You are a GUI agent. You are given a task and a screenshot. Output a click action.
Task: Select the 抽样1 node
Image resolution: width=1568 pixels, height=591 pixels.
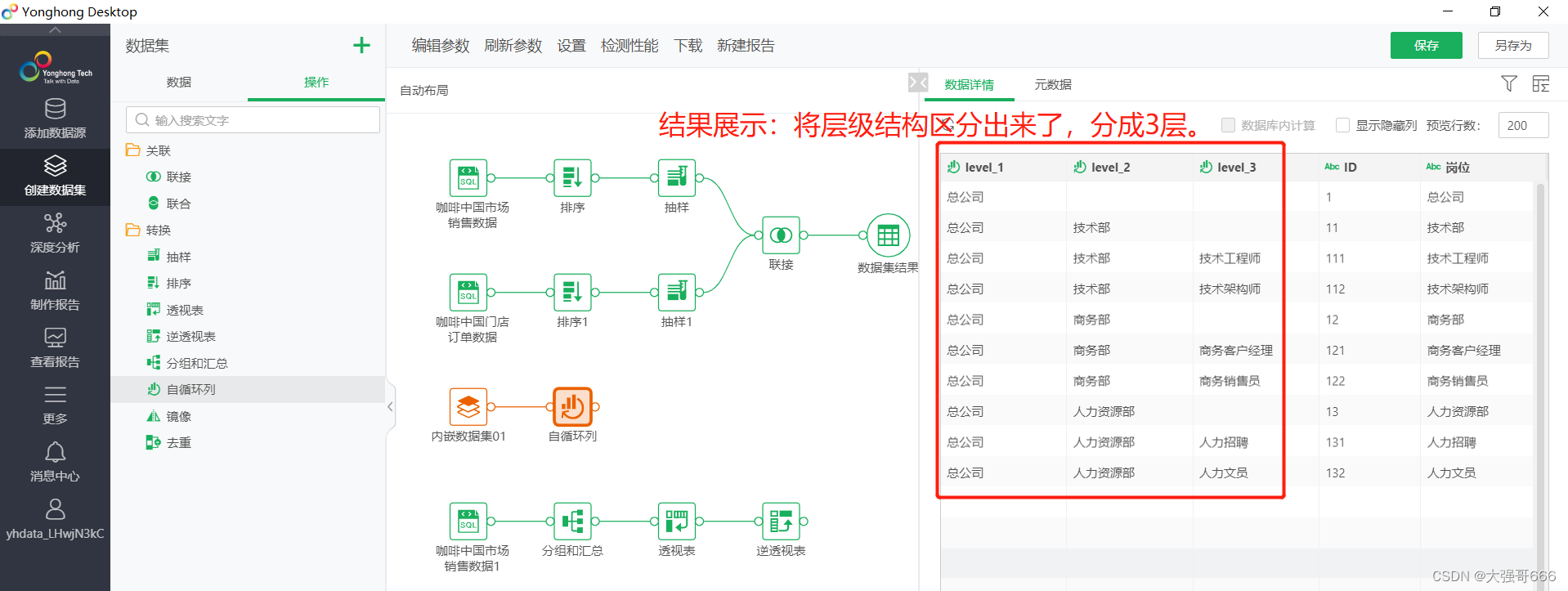677,292
